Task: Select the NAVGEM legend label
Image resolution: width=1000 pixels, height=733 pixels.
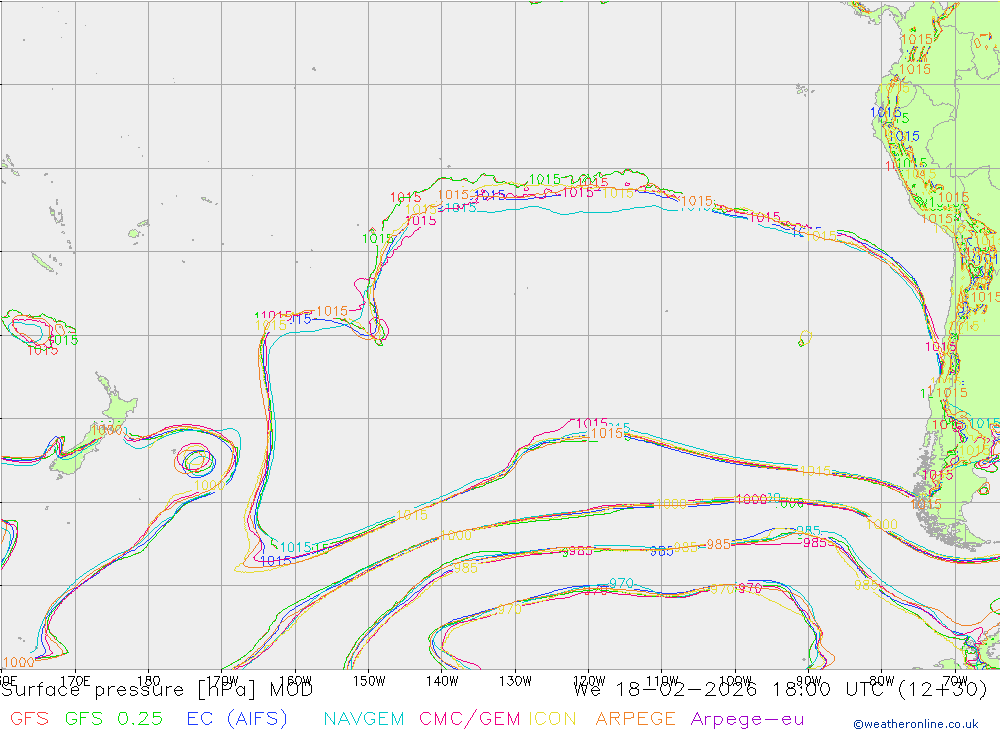Action: [364, 719]
